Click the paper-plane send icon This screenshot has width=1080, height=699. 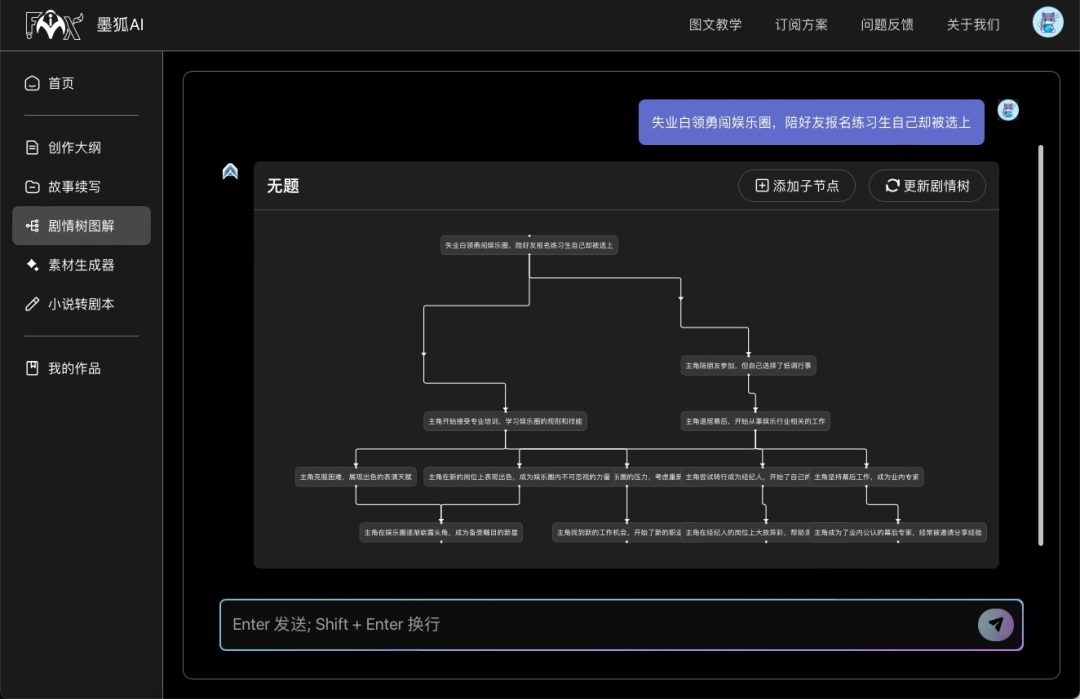click(995, 624)
